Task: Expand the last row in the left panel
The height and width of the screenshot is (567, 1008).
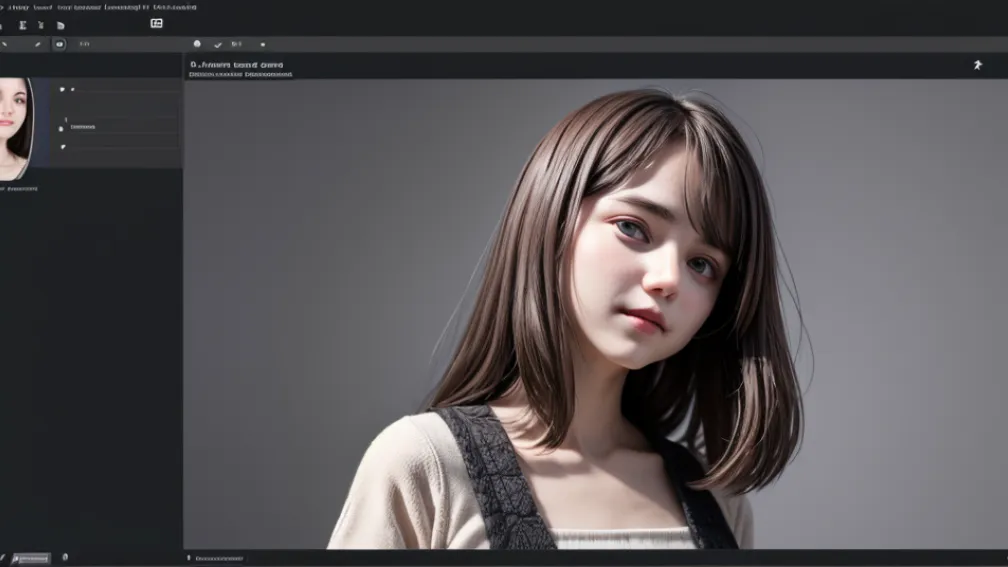Action: click(x=62, y=147)
